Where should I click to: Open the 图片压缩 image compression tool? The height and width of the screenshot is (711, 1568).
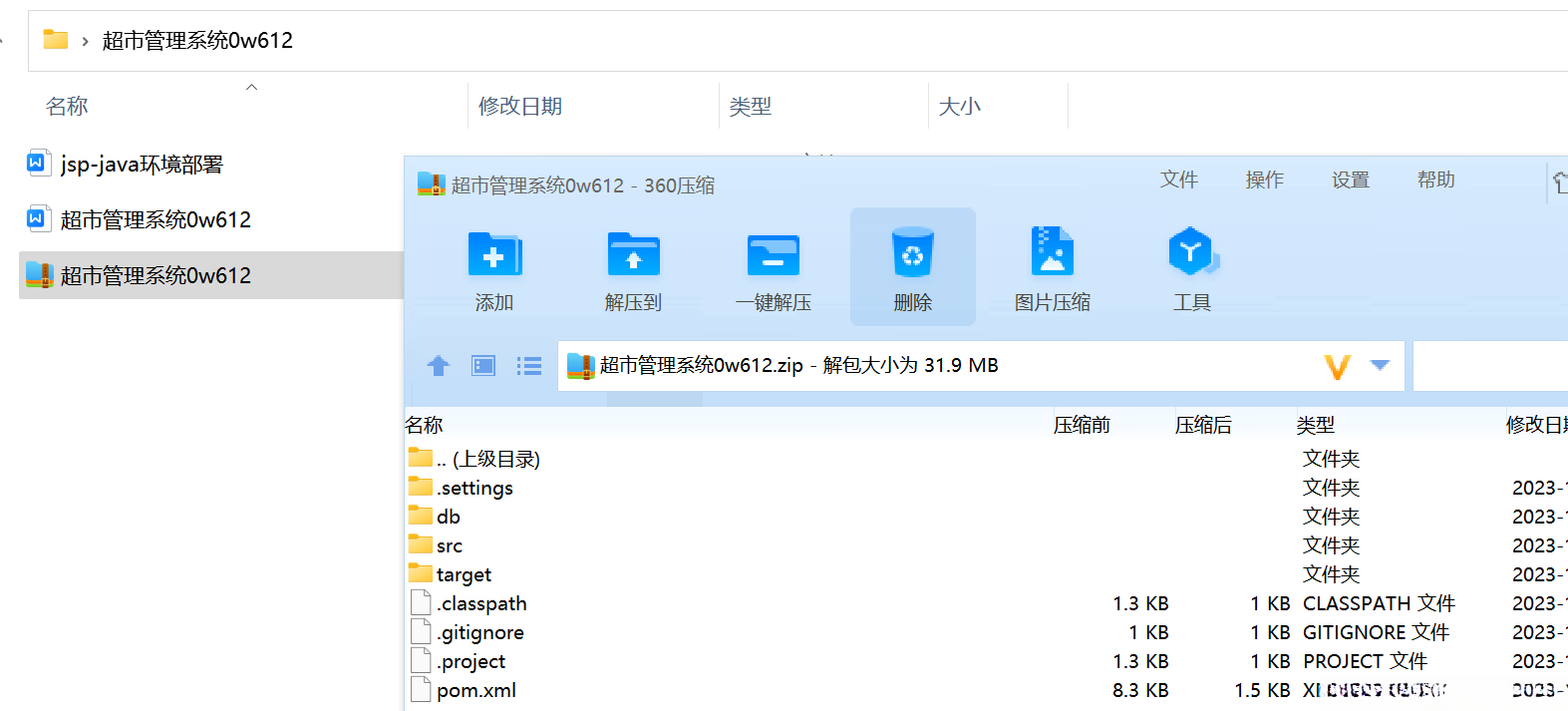[1052, 250]
